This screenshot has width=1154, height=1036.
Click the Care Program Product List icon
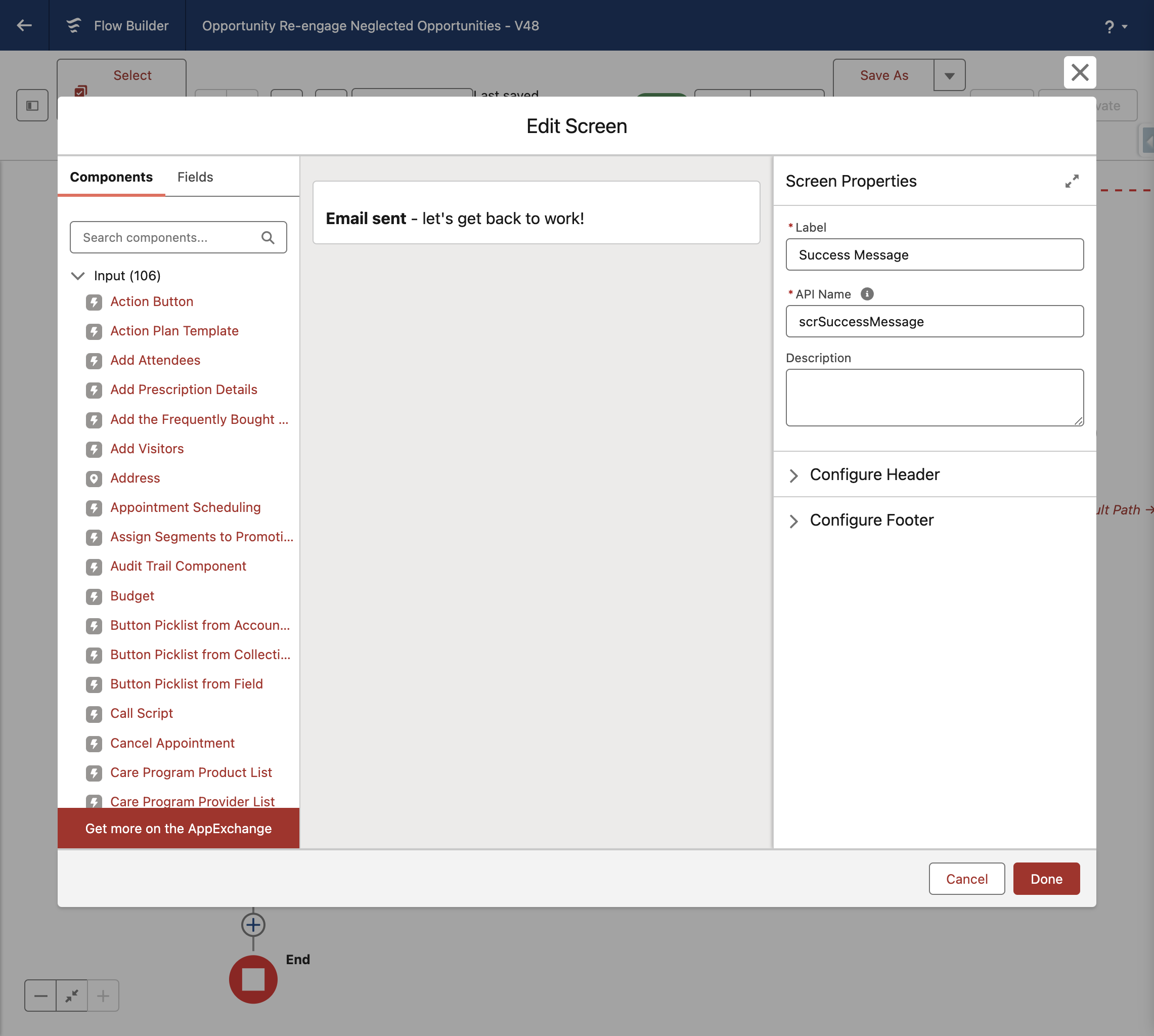[x=94, y=773]
